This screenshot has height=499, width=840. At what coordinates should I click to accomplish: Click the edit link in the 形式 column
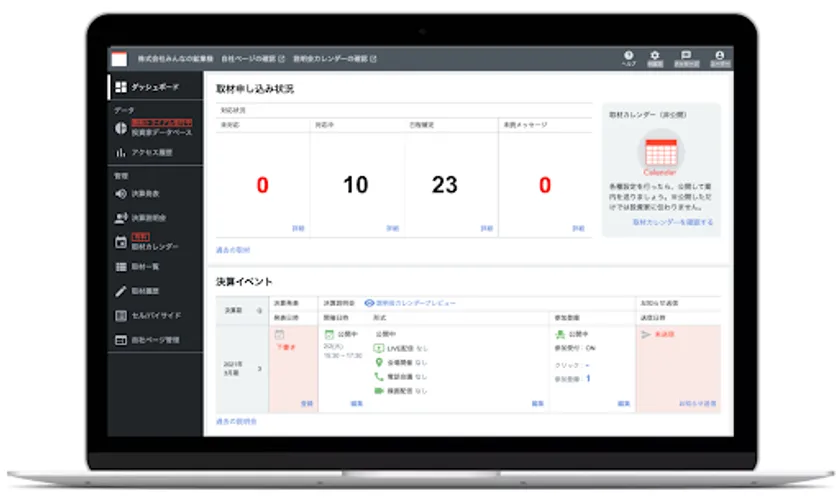(538, 404)
